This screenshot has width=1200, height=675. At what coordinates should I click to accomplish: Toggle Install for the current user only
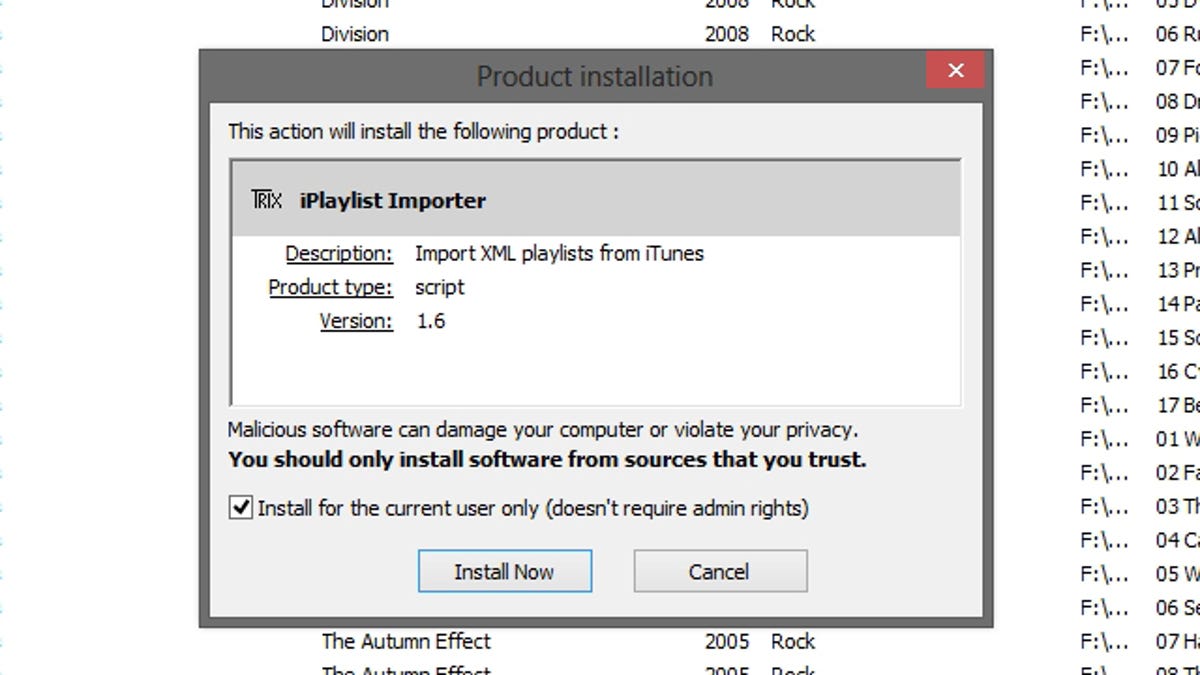[241, 508]
